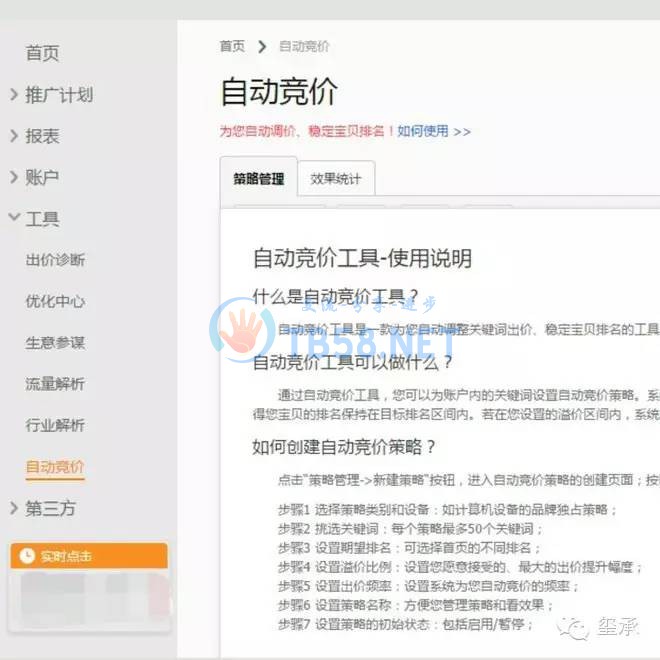This screenshot has width=660, height=660.
Task: Switch to the 效果统计 tab
Action: [x=336, y=180]
